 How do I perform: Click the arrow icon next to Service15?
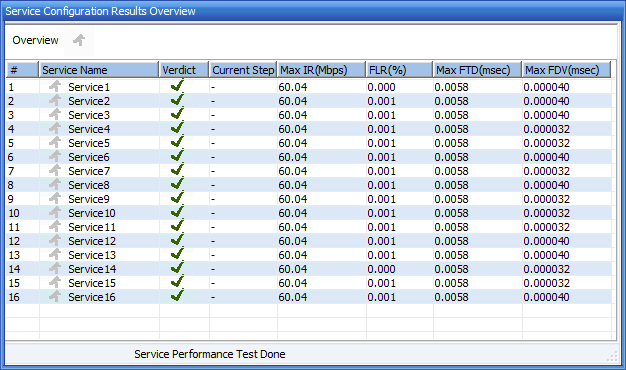[55, 282]
